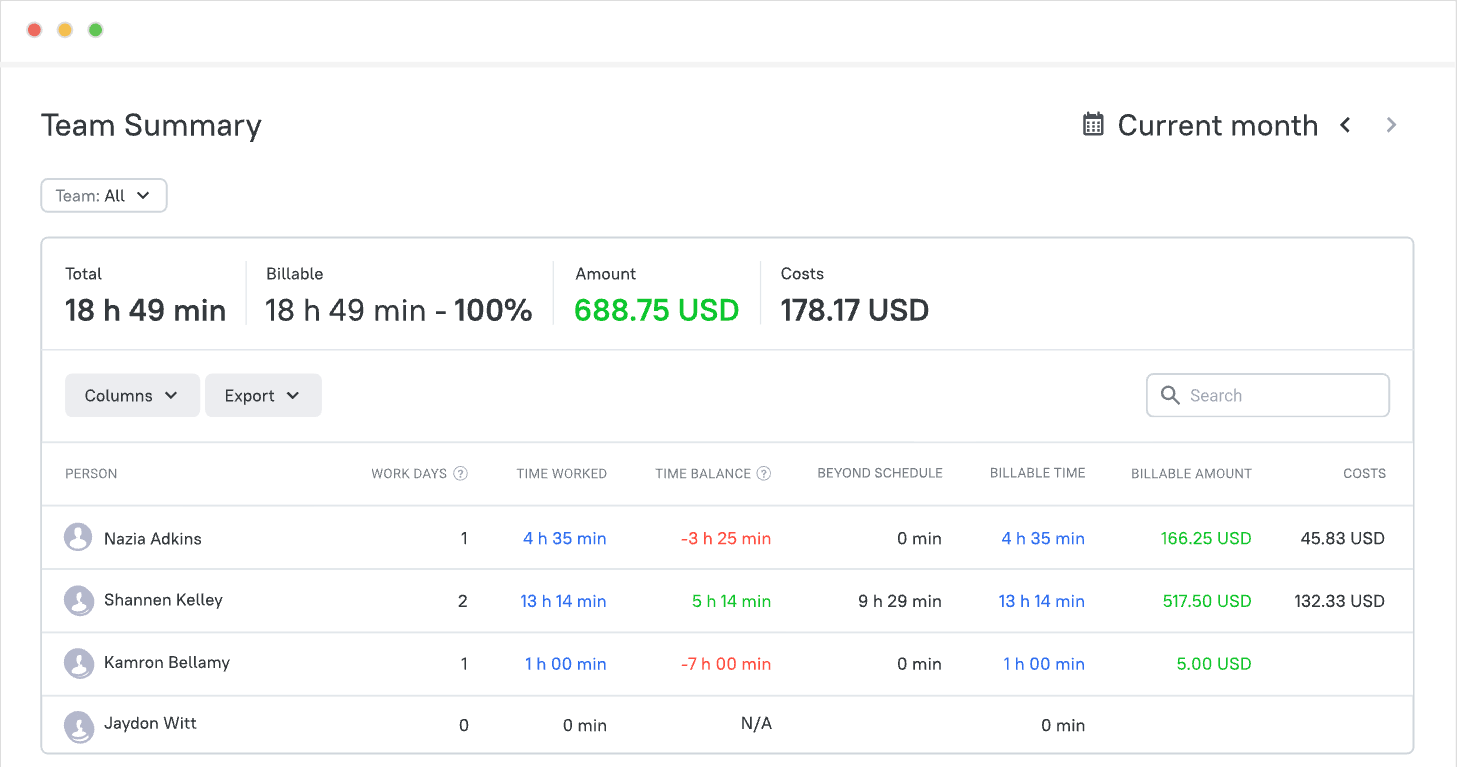This screenshot has height=767, width=1457.
Task: Click Jaydon Witt's avatar icon
Action: coord(79,725)
